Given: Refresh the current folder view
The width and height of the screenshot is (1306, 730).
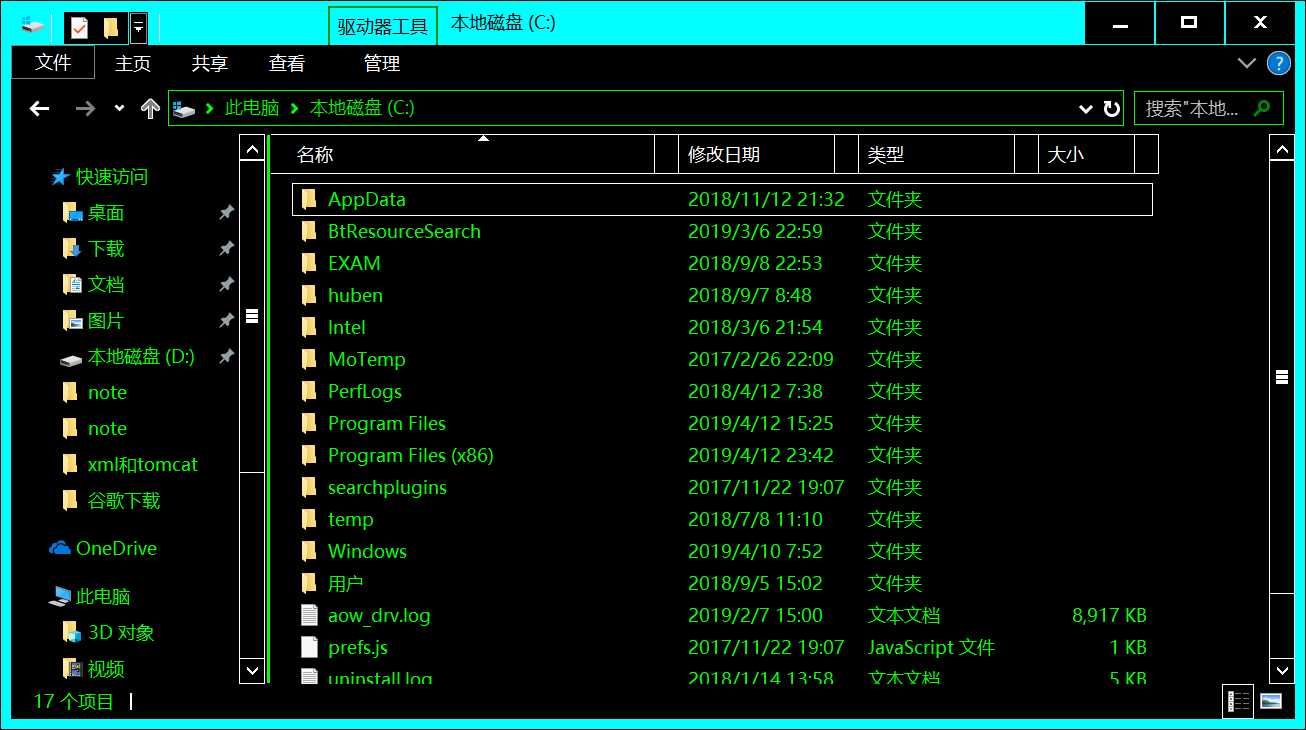Looking at the screenshot, I should pos(1111,108).
